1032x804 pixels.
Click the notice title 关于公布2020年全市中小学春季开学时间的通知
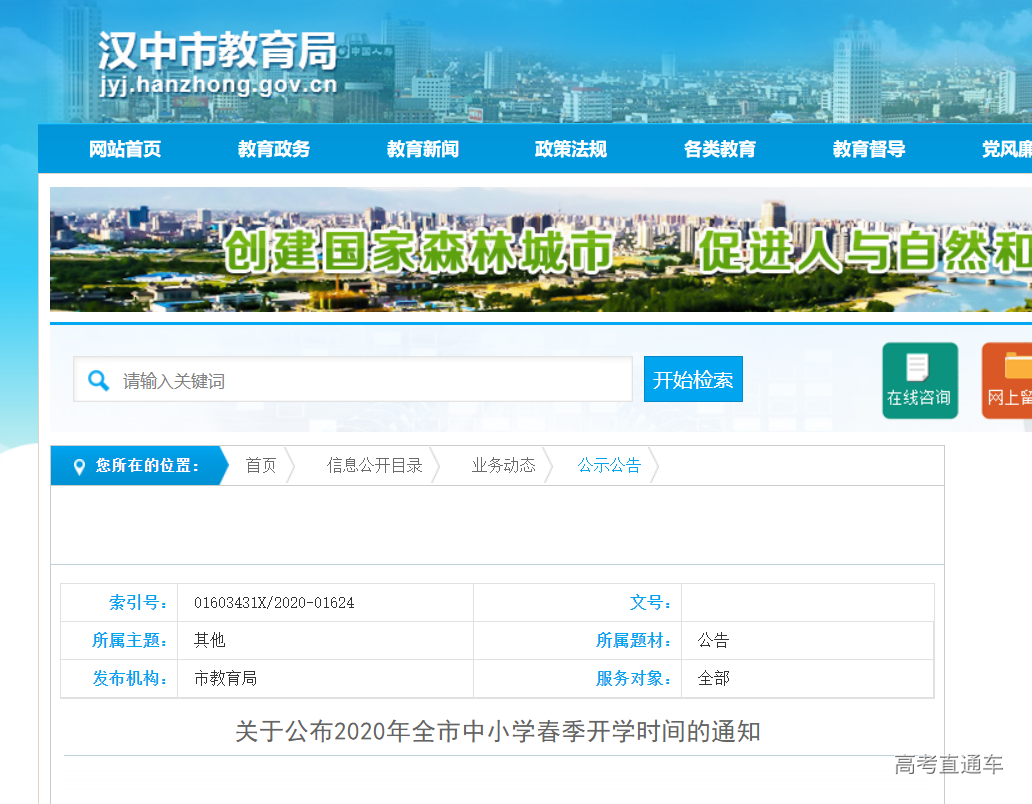[498, 732]
